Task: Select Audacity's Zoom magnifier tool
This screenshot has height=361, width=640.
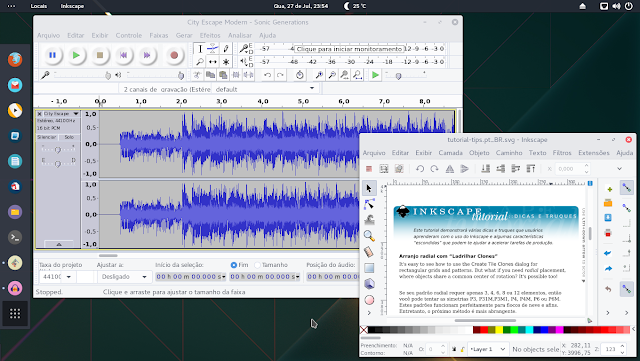Action: [200, 62]
